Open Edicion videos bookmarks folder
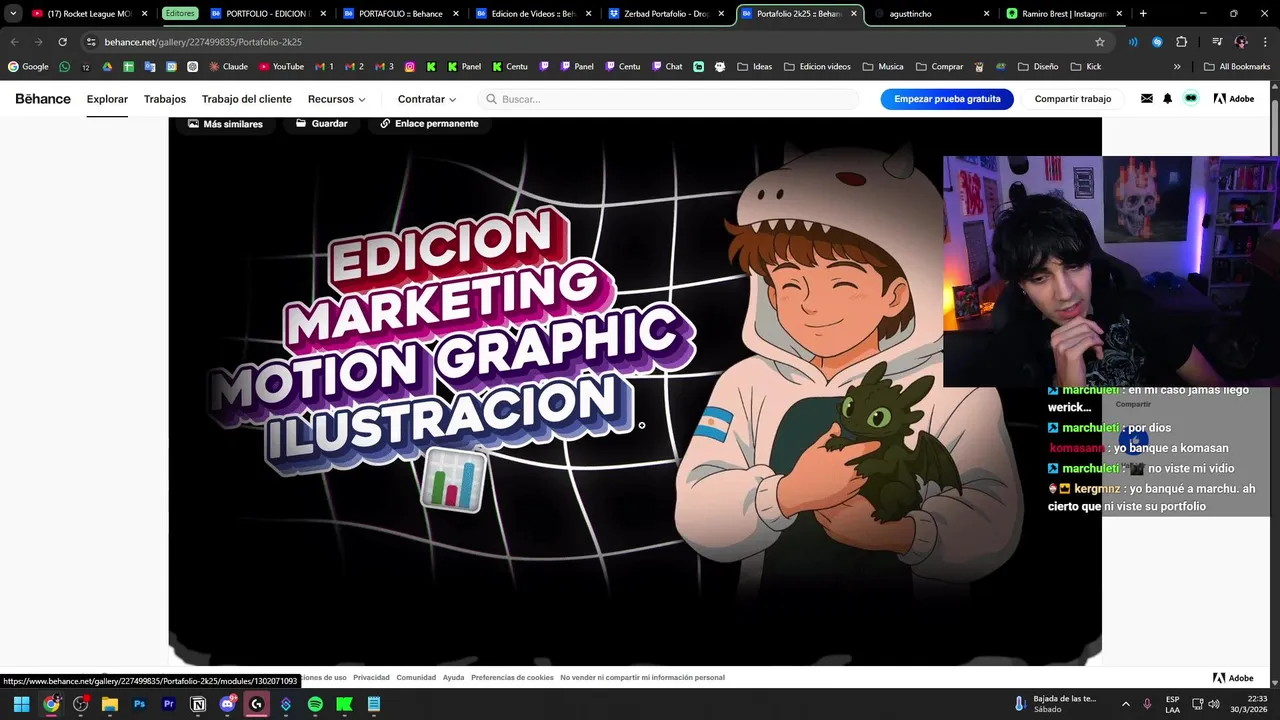Screen dimensions: 1280x720 point(817,67)
